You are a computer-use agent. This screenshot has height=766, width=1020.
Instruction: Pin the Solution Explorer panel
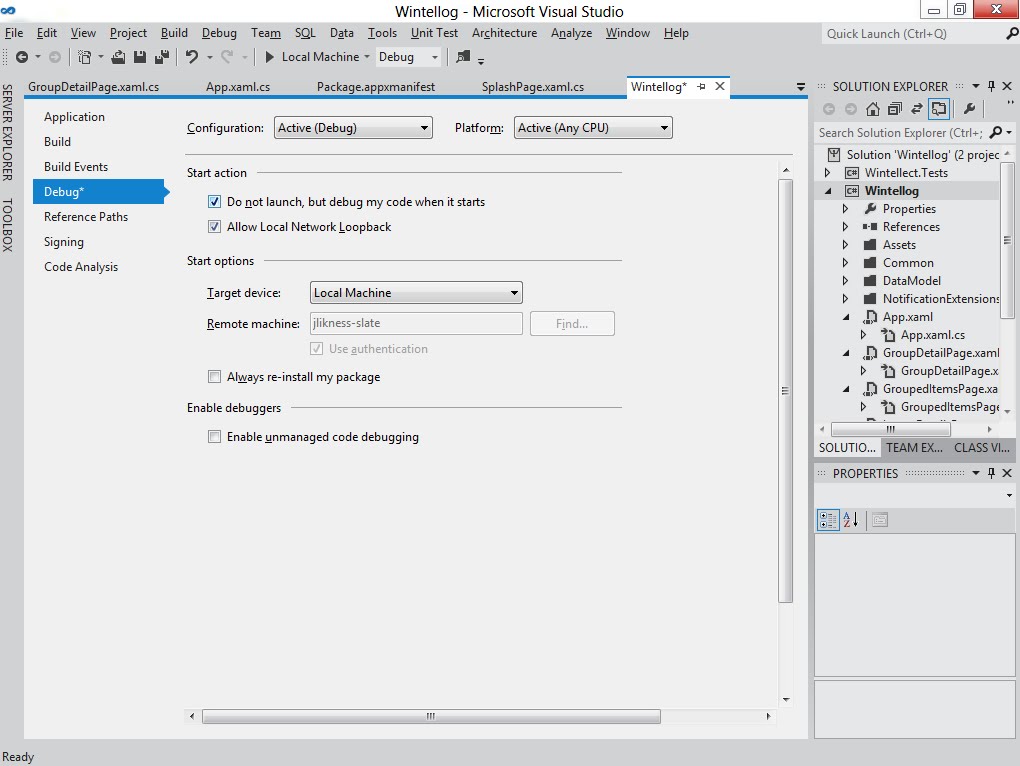pyautogui.click(x=991, y=86)
